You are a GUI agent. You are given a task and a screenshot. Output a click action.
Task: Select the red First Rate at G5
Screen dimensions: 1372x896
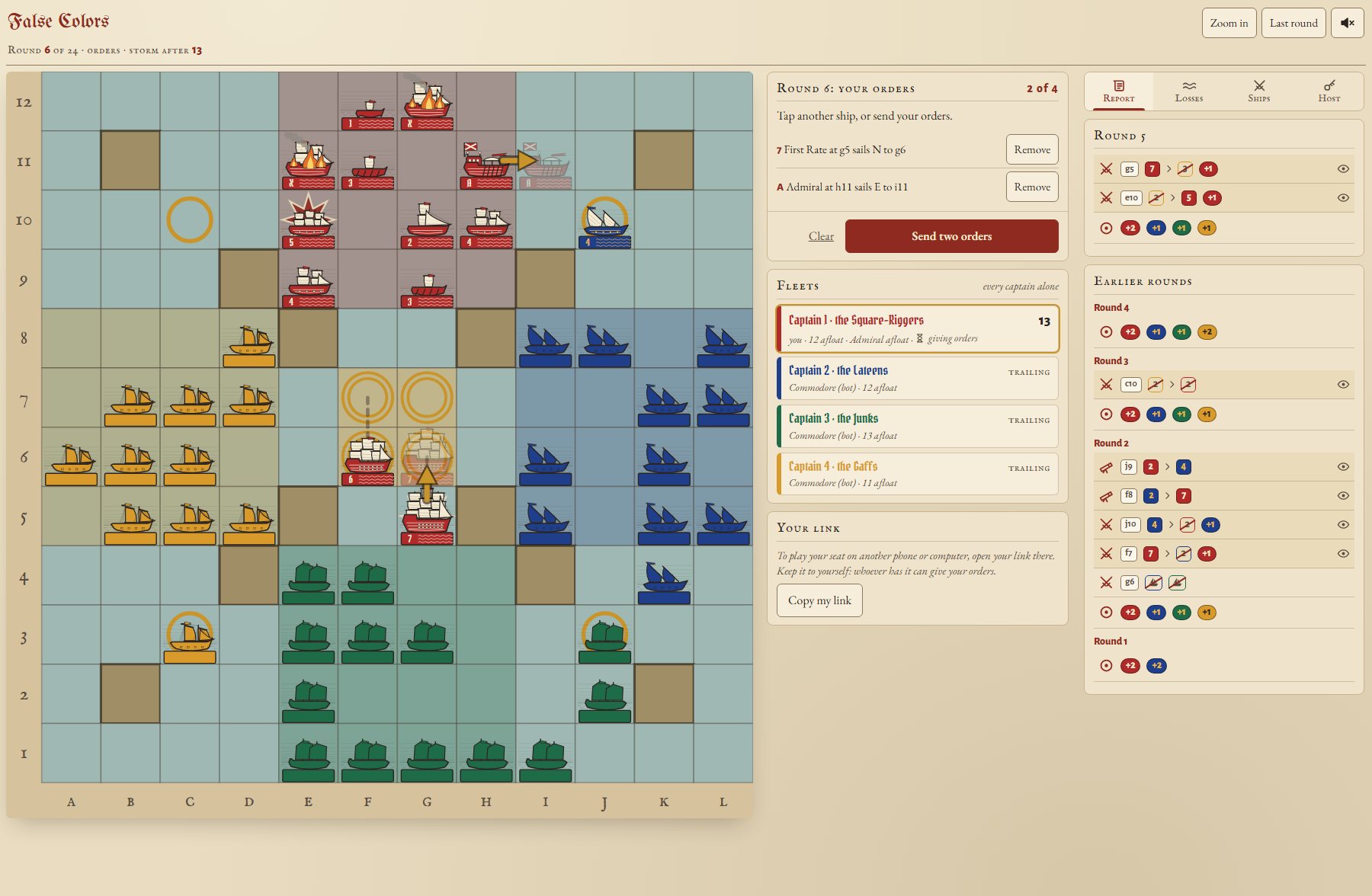(x=427, y=518)
